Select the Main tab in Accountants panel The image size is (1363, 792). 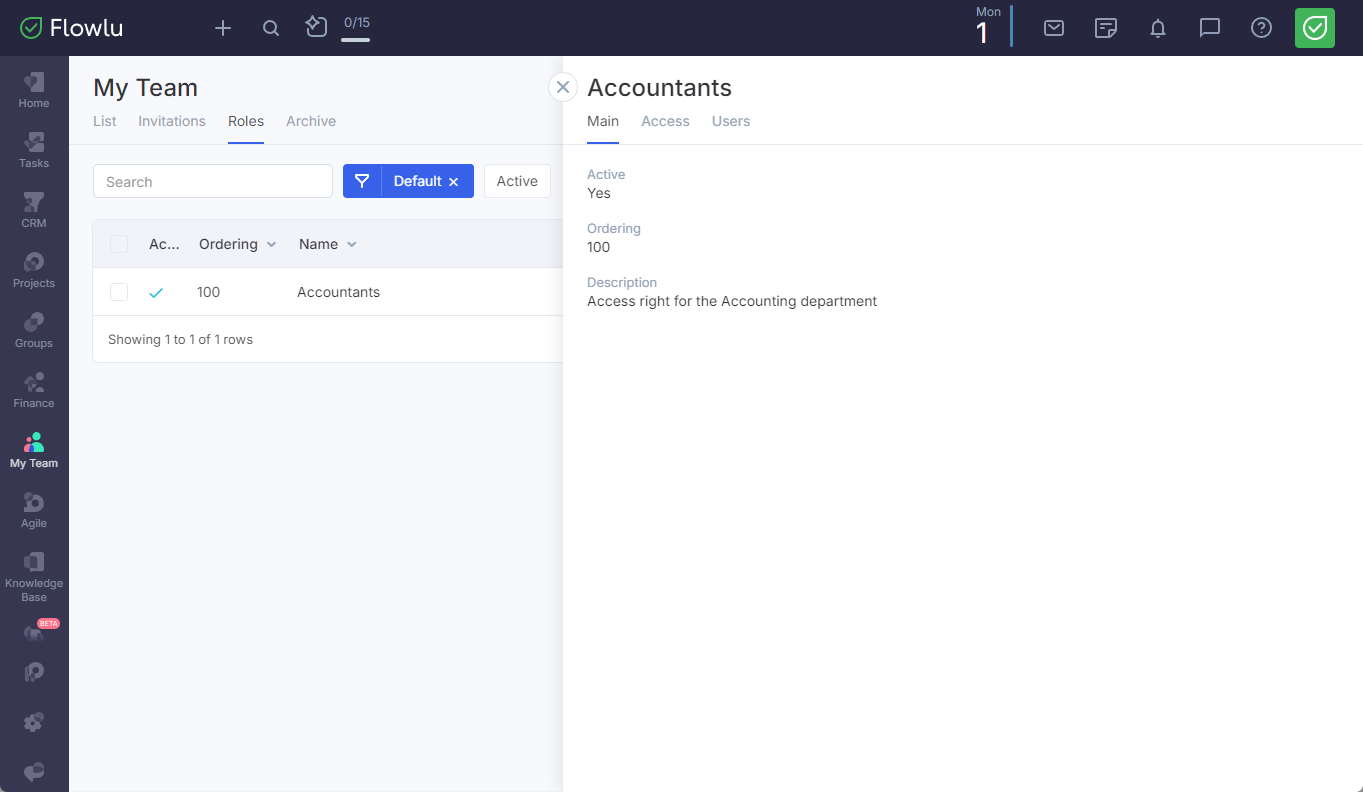pyautogui.click(x=603, y=121)
